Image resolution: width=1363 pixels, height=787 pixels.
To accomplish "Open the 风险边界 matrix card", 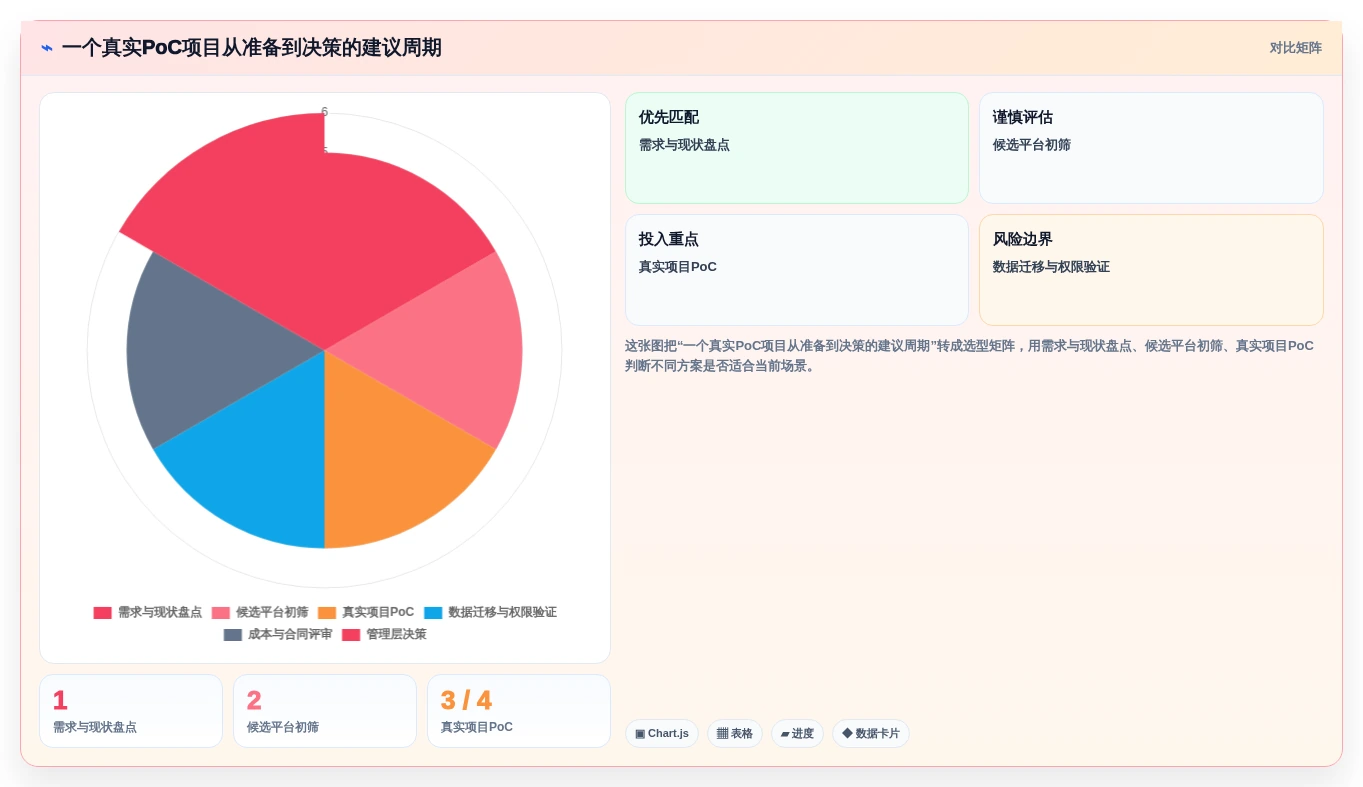I will tap(1151, 270).
